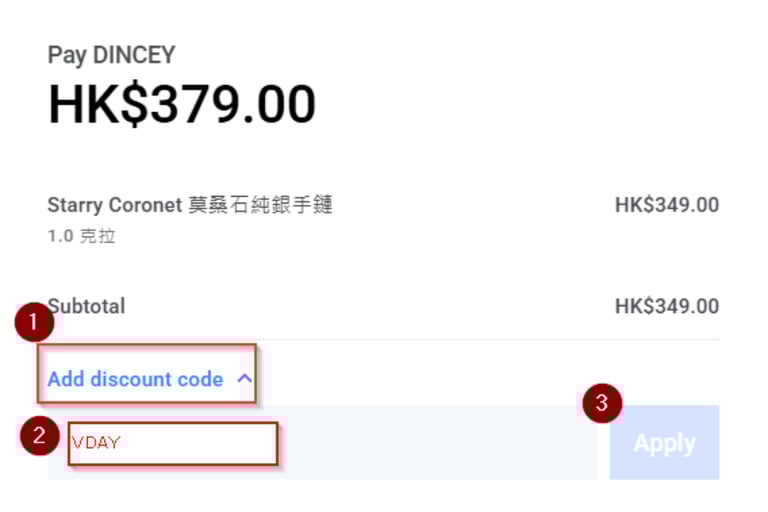The width and height of the screenshot is (768, 512).
Task: Select the Pay DINCEY heading
Action: tap(111, 55)
